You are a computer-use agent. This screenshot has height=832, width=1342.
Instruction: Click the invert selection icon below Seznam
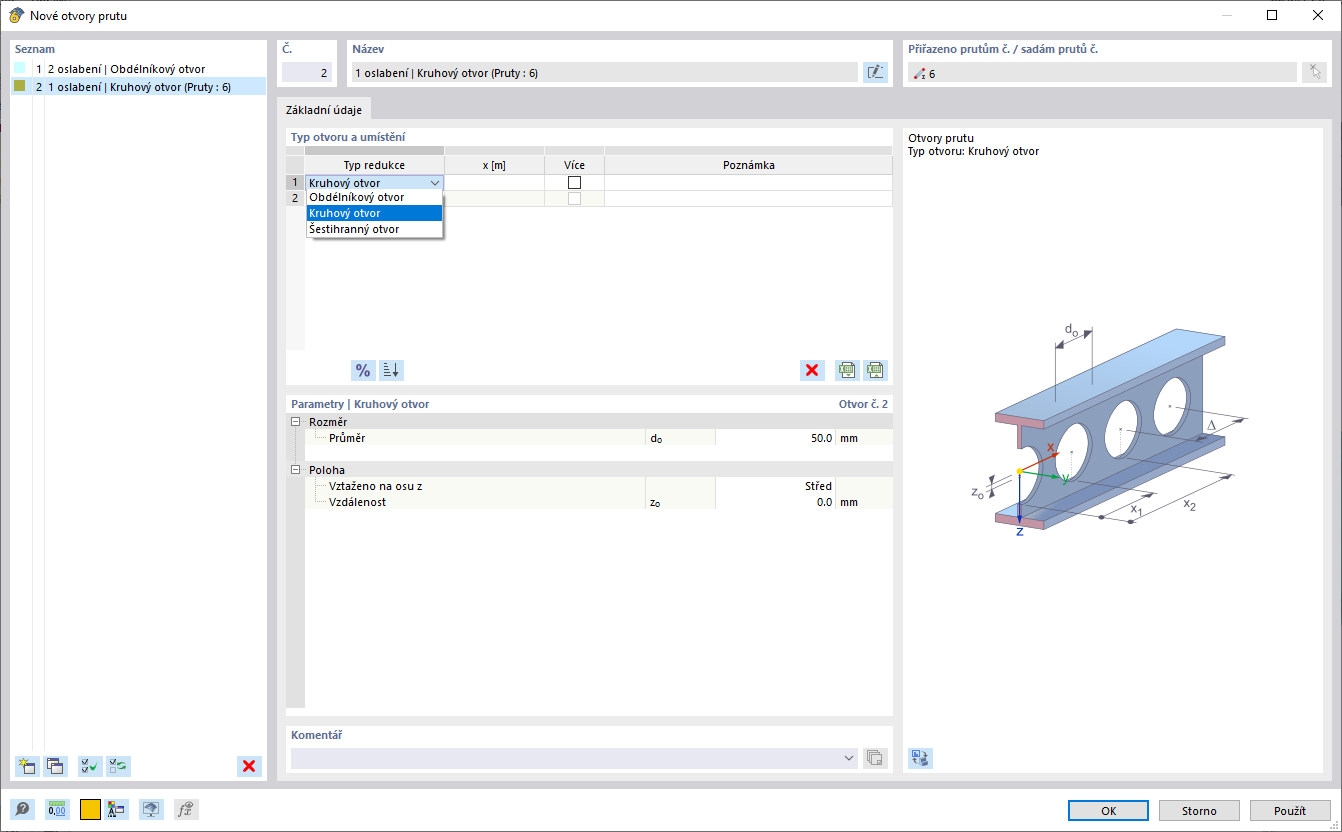119,766
